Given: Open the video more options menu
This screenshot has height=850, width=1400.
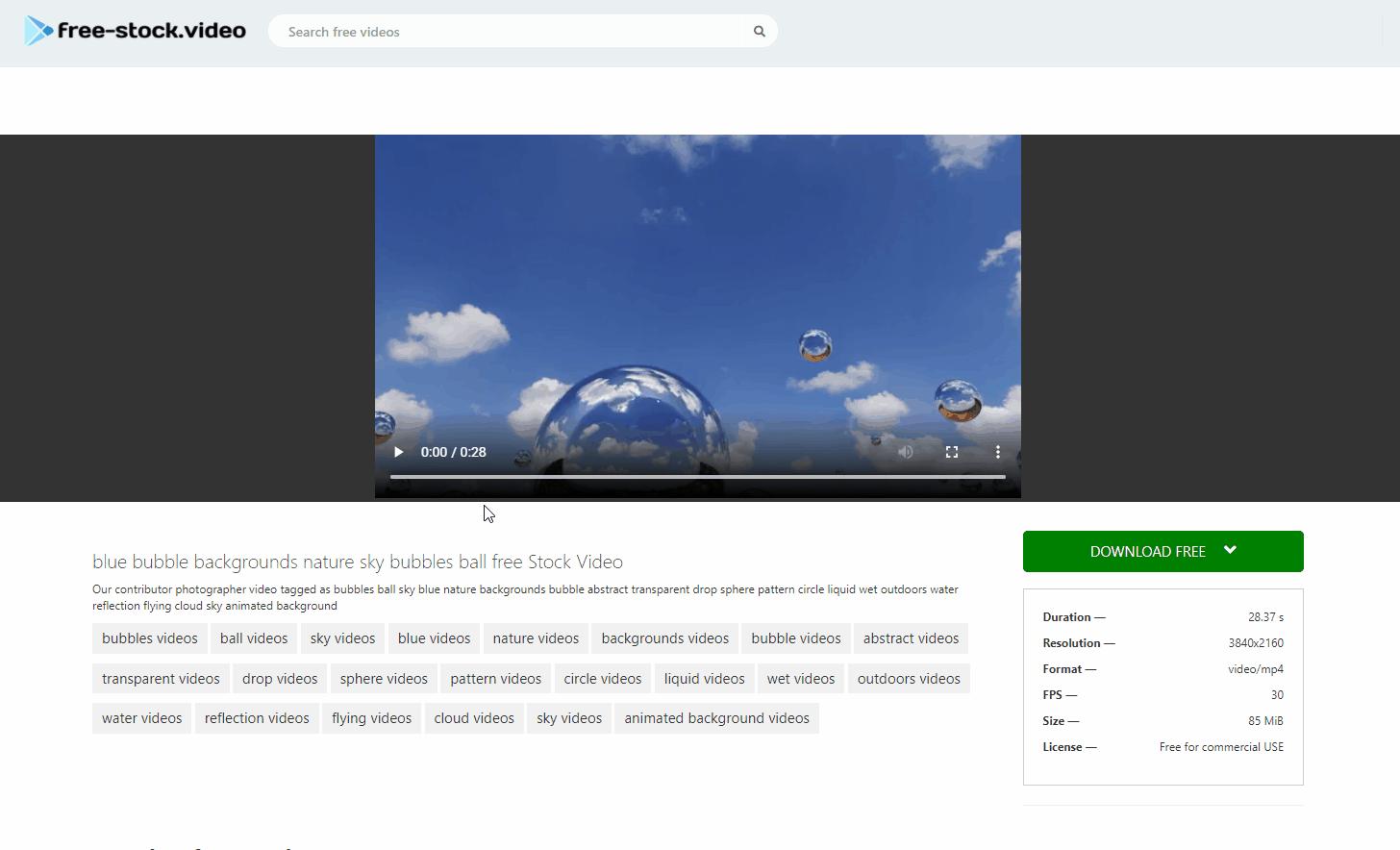Looking at the screenshot, I should pyautogui.click(x=997, y=452).
